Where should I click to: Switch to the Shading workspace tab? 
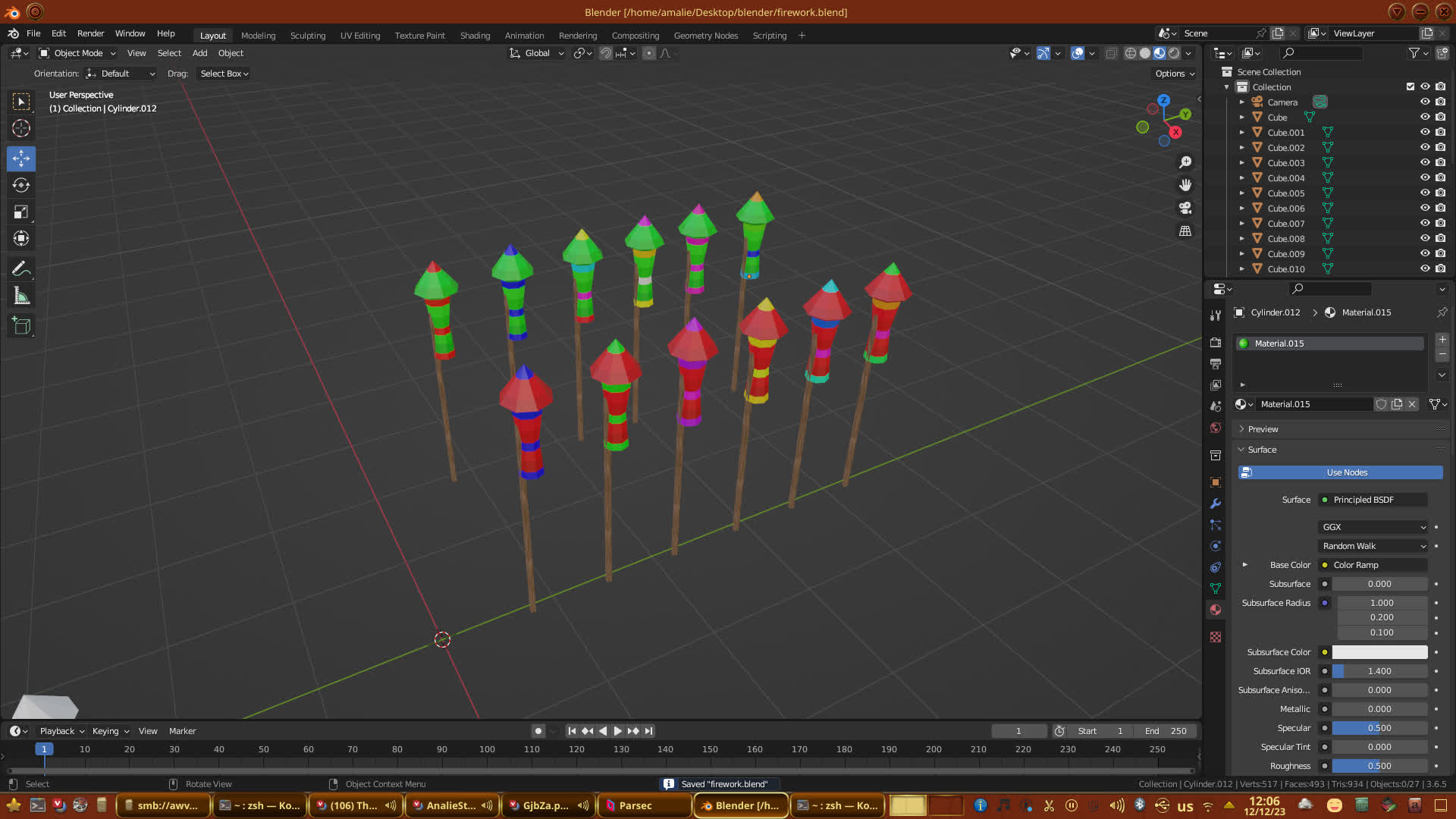click(x=475, y=36)
